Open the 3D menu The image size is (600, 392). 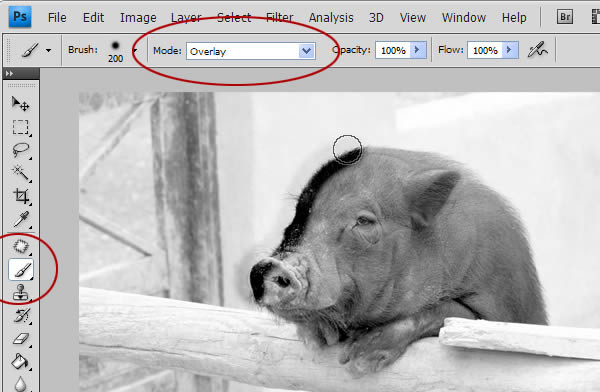(x=376, y=18)
